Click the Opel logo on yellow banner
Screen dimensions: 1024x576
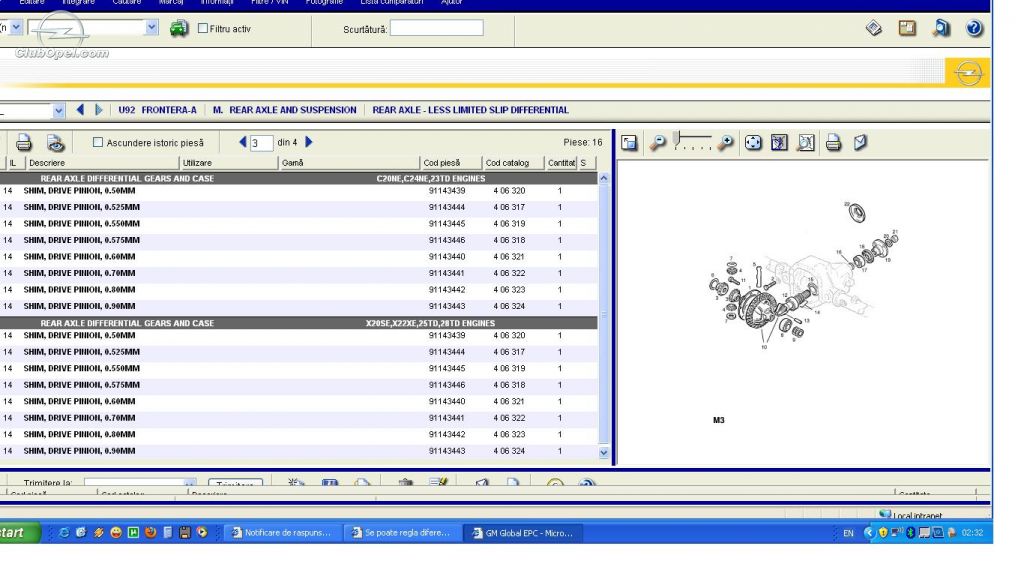tap(967, 72)
